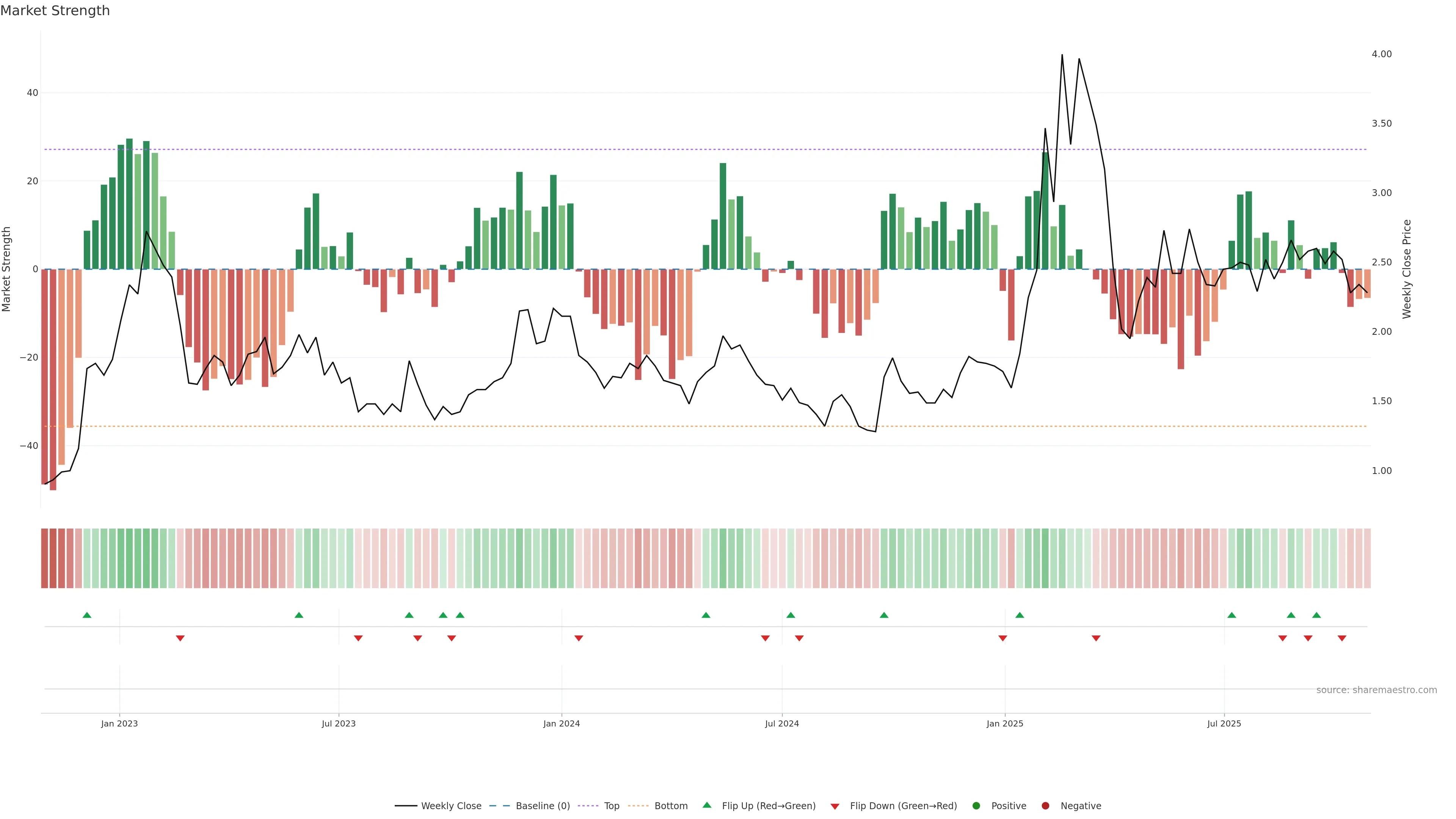The image size is (1456, 819).
Task: Click the Flip Up green triangle legend icon
Action: pyautogui.click(x=706, y=805)
